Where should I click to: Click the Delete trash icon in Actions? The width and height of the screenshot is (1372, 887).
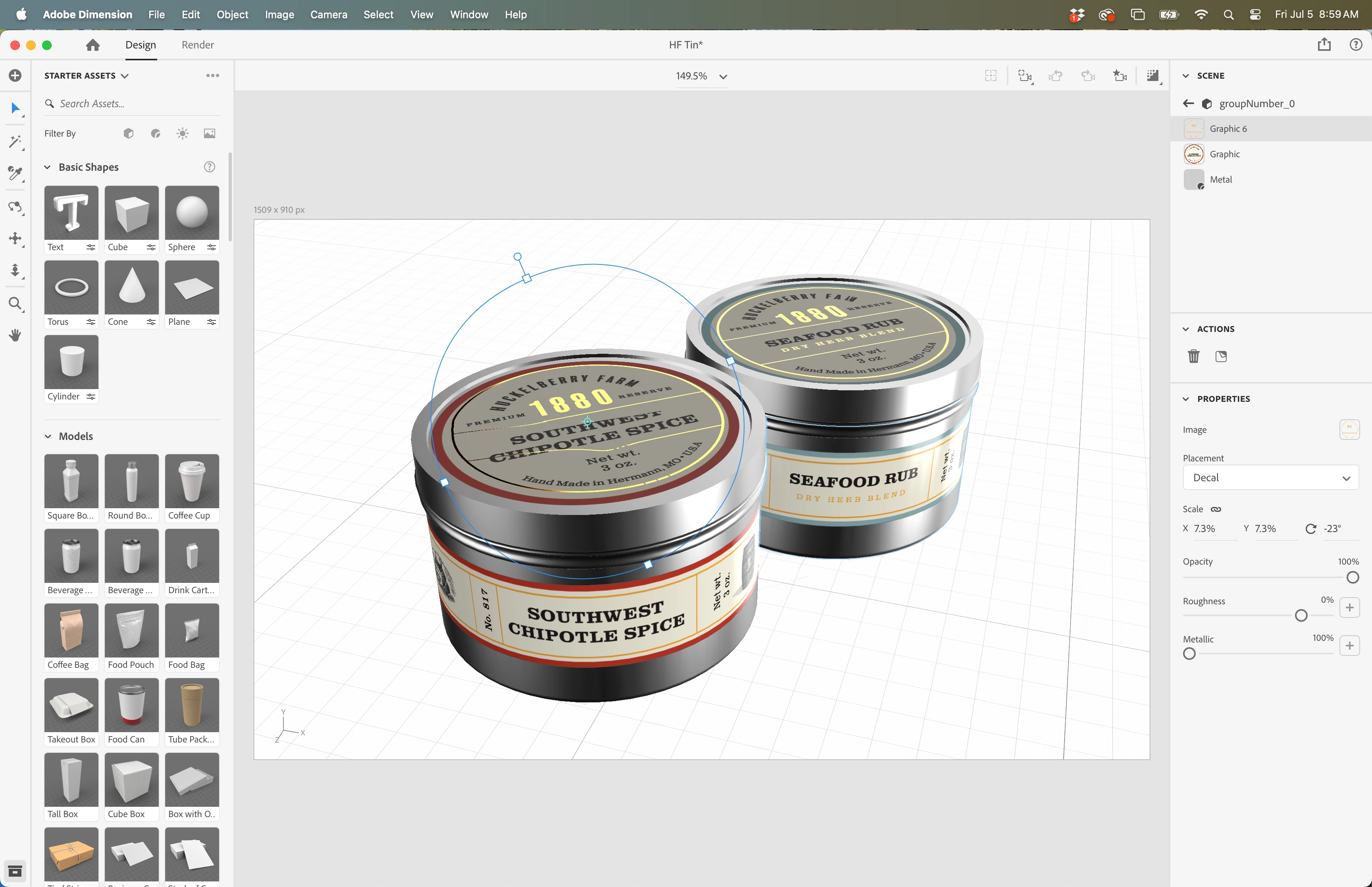1193,356
